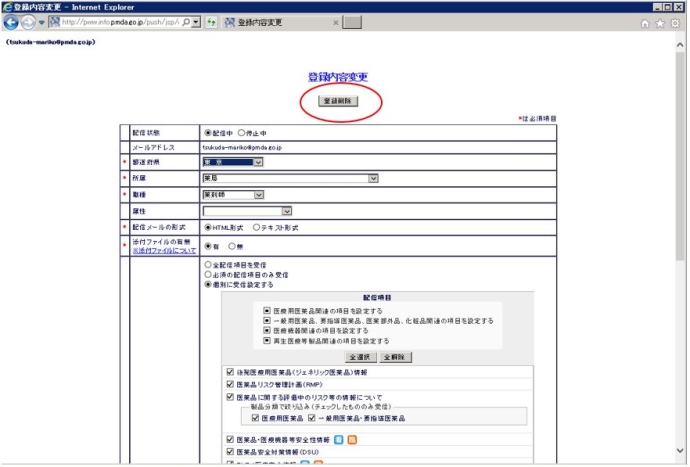
Task: Expand 医療機器関連の項目を設定する section
Action: [267, 330]
